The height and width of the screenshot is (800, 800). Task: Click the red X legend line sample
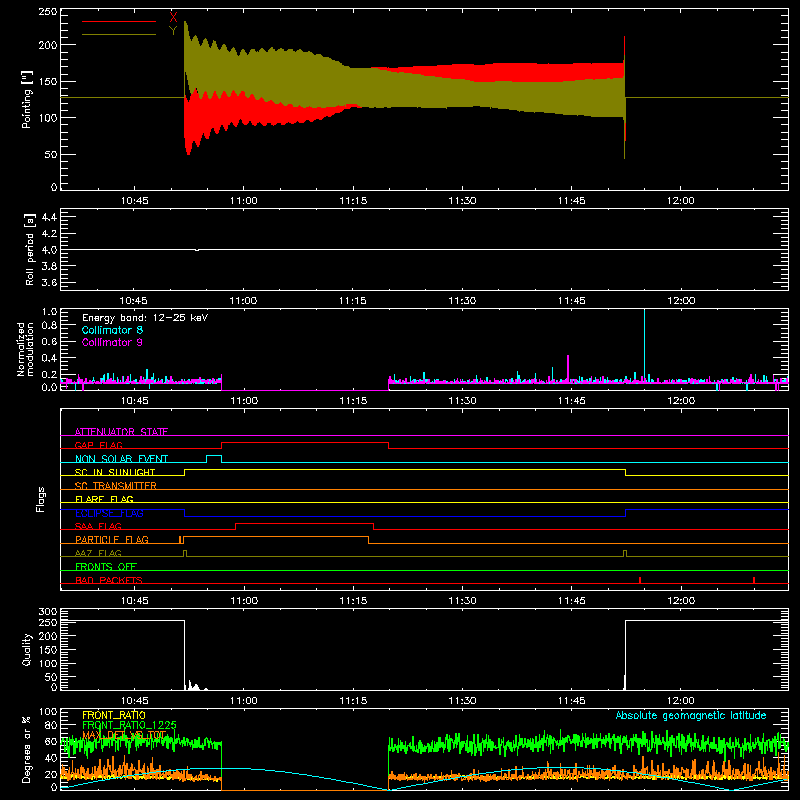click(119, 21)
